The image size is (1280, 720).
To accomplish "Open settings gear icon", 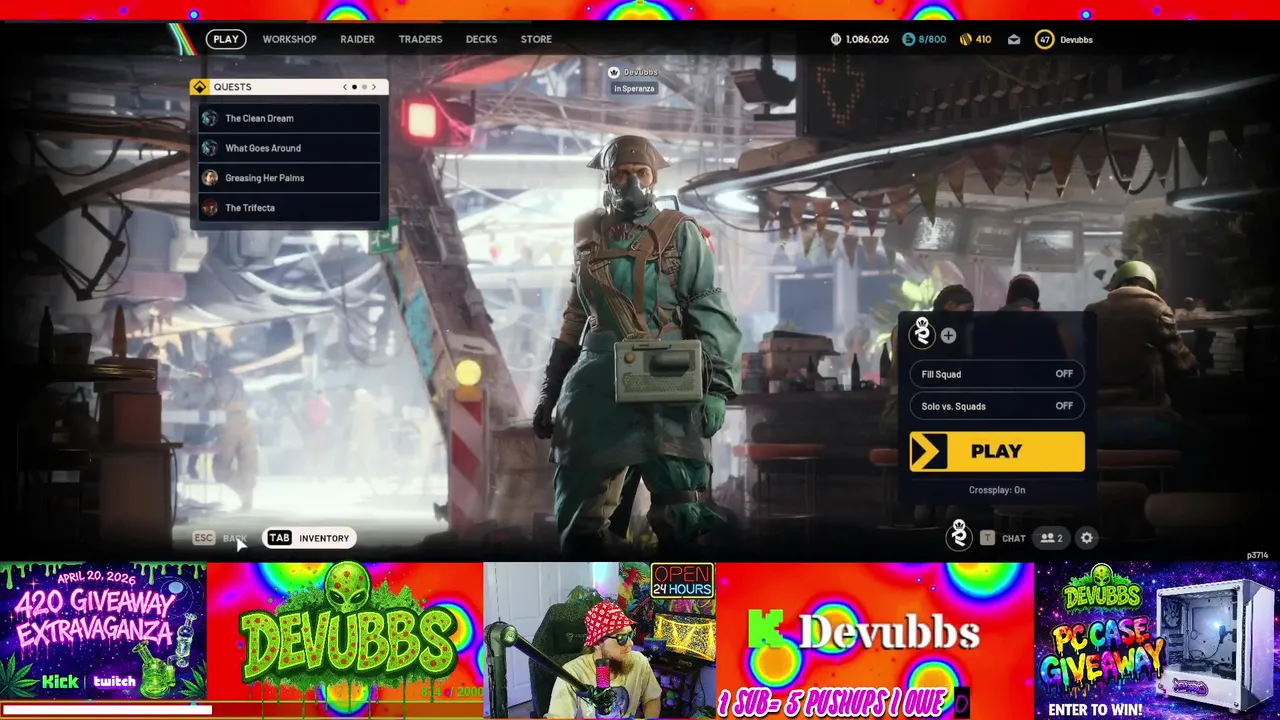I will [x=1087, y=538].
